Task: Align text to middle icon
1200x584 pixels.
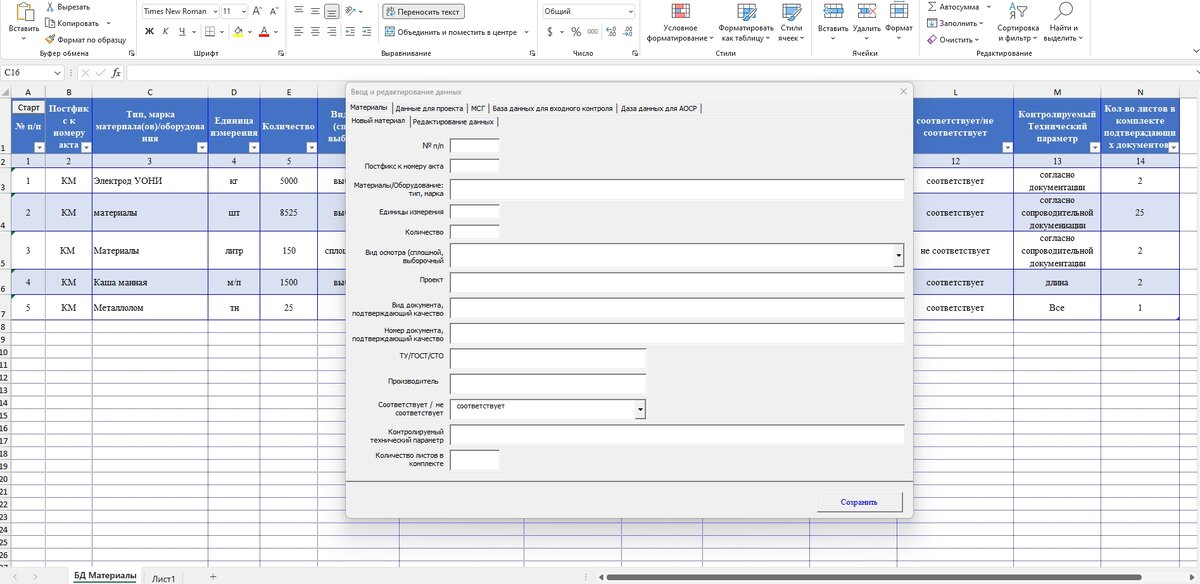Action: pos(315,11)
